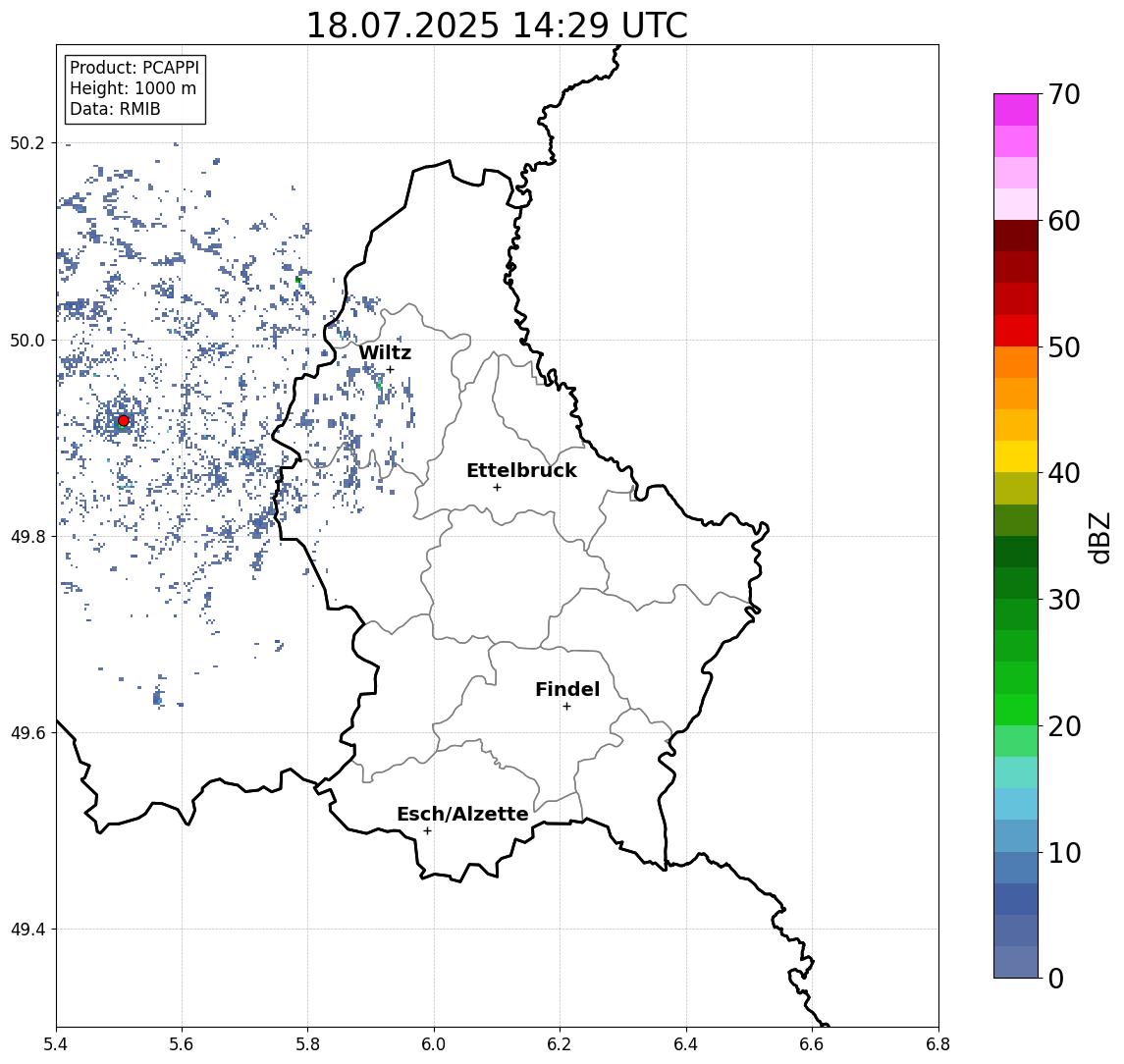The image size is (1124, 1064).
Task: Click the 'Height: 1000 m' text
Action: (x=133, y=88)
